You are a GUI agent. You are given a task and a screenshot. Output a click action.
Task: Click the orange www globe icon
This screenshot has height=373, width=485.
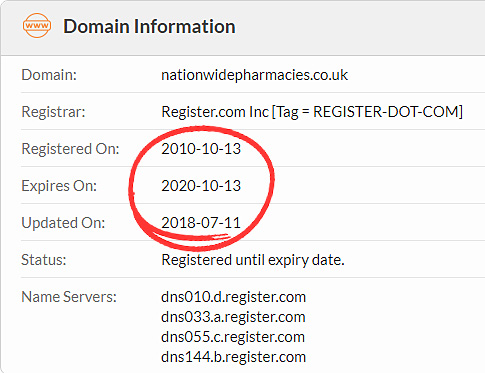pos(37,26)
